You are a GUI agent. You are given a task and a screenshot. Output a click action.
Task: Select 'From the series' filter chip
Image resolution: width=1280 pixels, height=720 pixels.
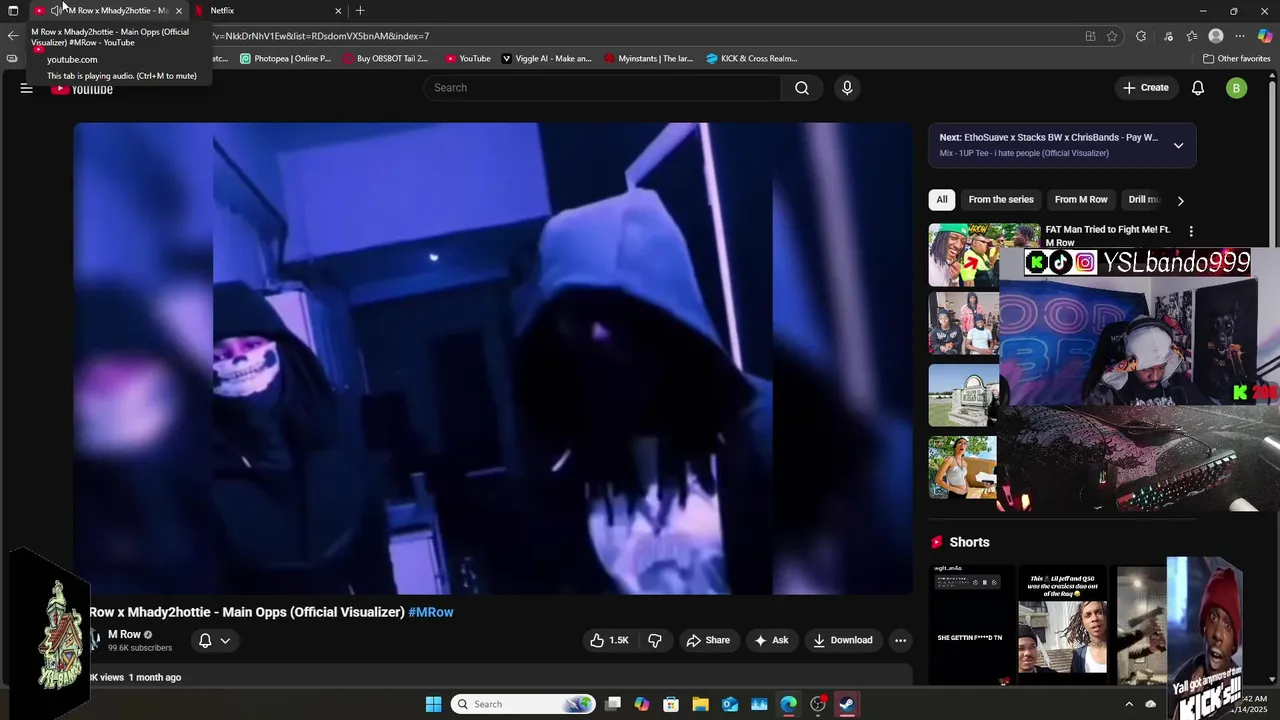click(x=1001, y=200)
